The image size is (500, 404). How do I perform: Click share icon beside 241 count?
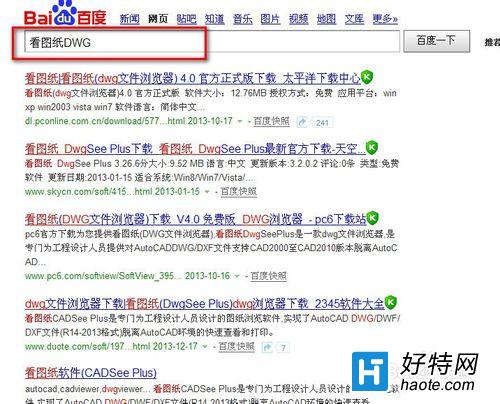(x=302, y=122)
